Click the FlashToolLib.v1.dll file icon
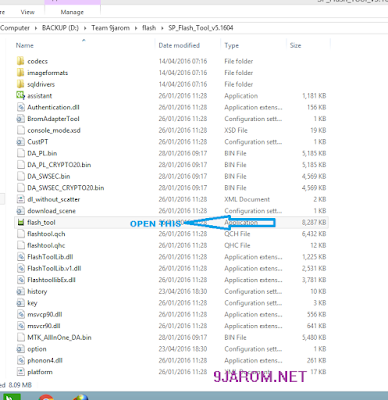Screen dimensions: 388x400 click(x=20, y=268)
